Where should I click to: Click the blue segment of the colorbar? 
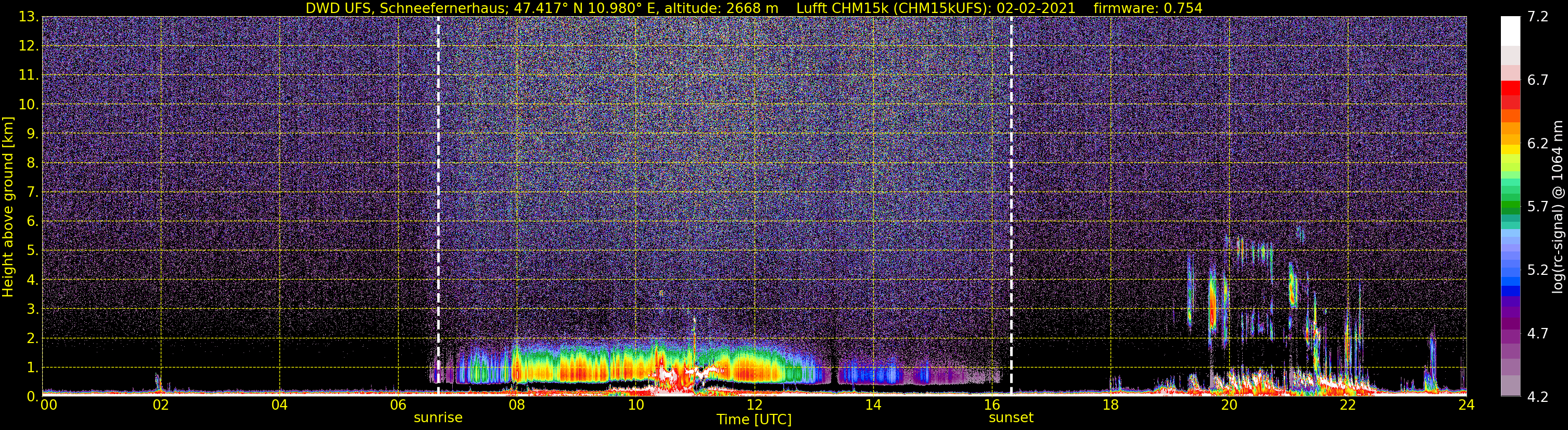(1510, 290)
